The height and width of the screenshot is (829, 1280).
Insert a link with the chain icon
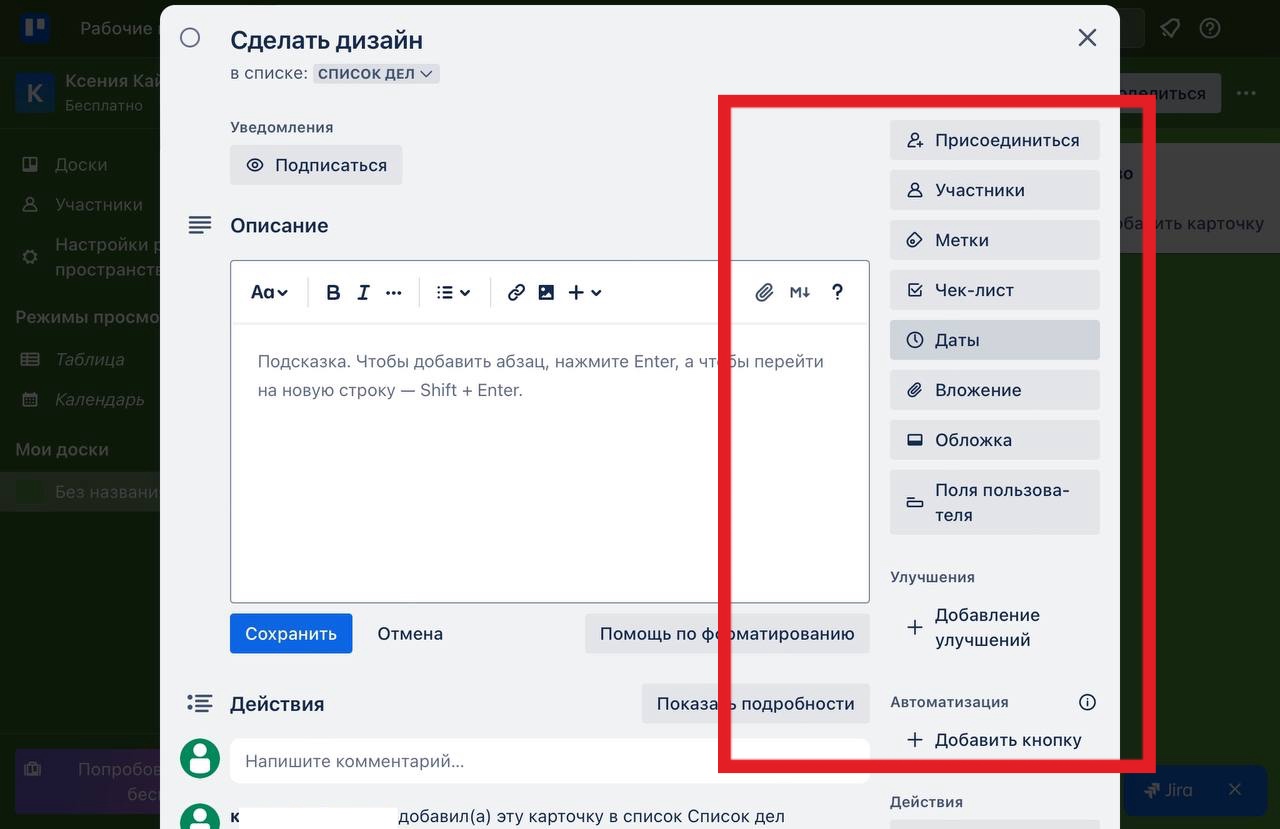point(516,292)
